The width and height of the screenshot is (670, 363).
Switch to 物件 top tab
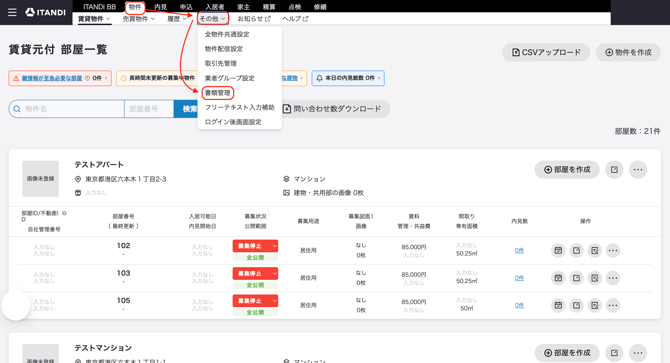(135, 7)
